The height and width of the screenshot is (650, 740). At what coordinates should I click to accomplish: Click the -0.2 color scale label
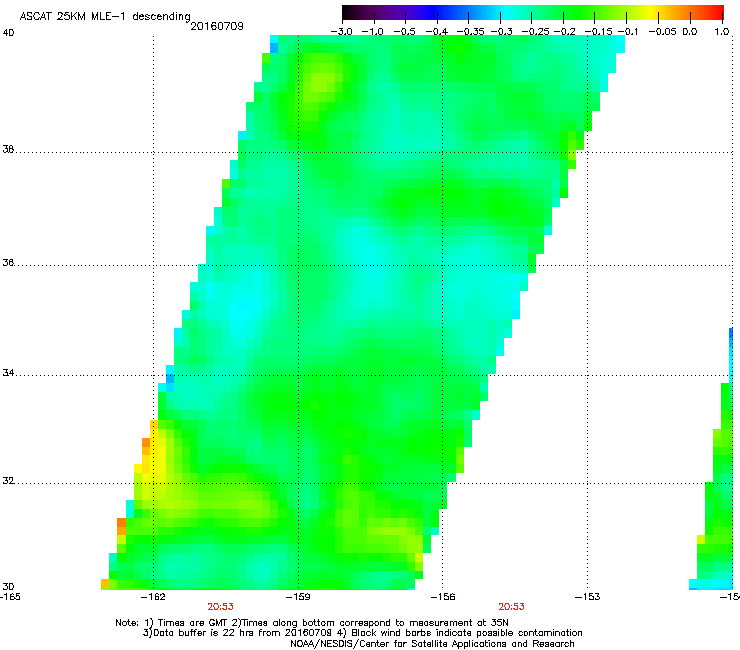click(x=565, y=32)
